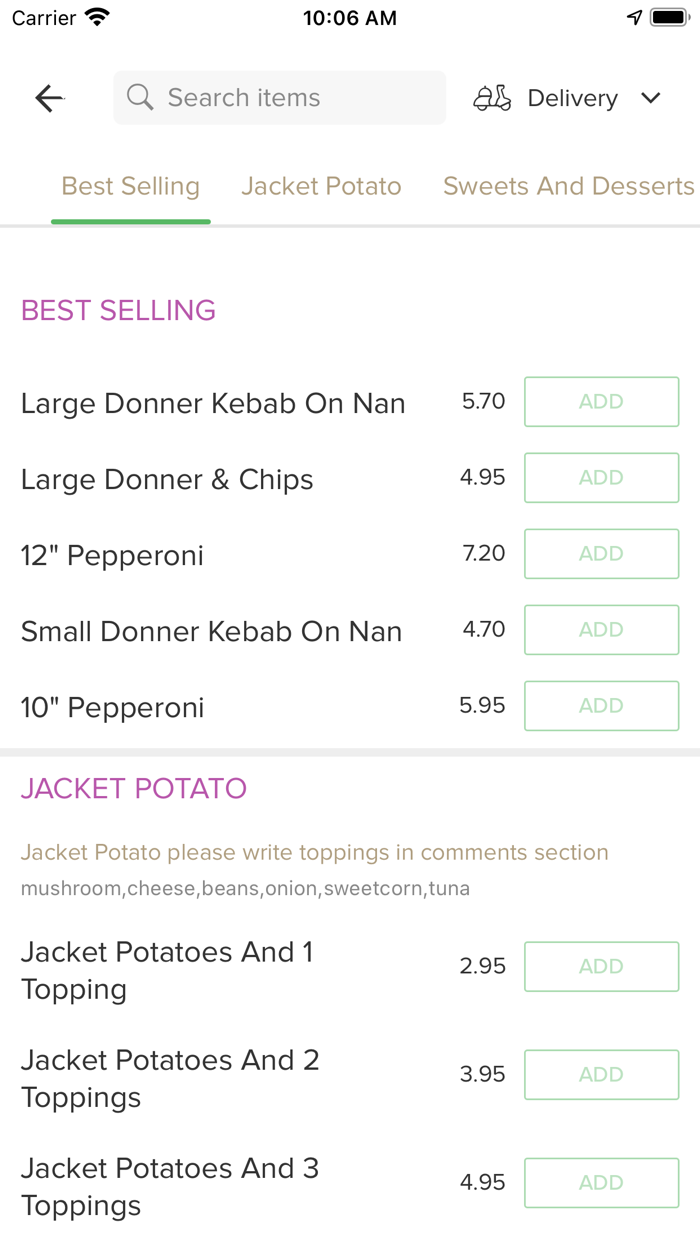Screen dimensions: 700x1244
Task: Select the Best Selling tab
Action: [x=130, y=186]
